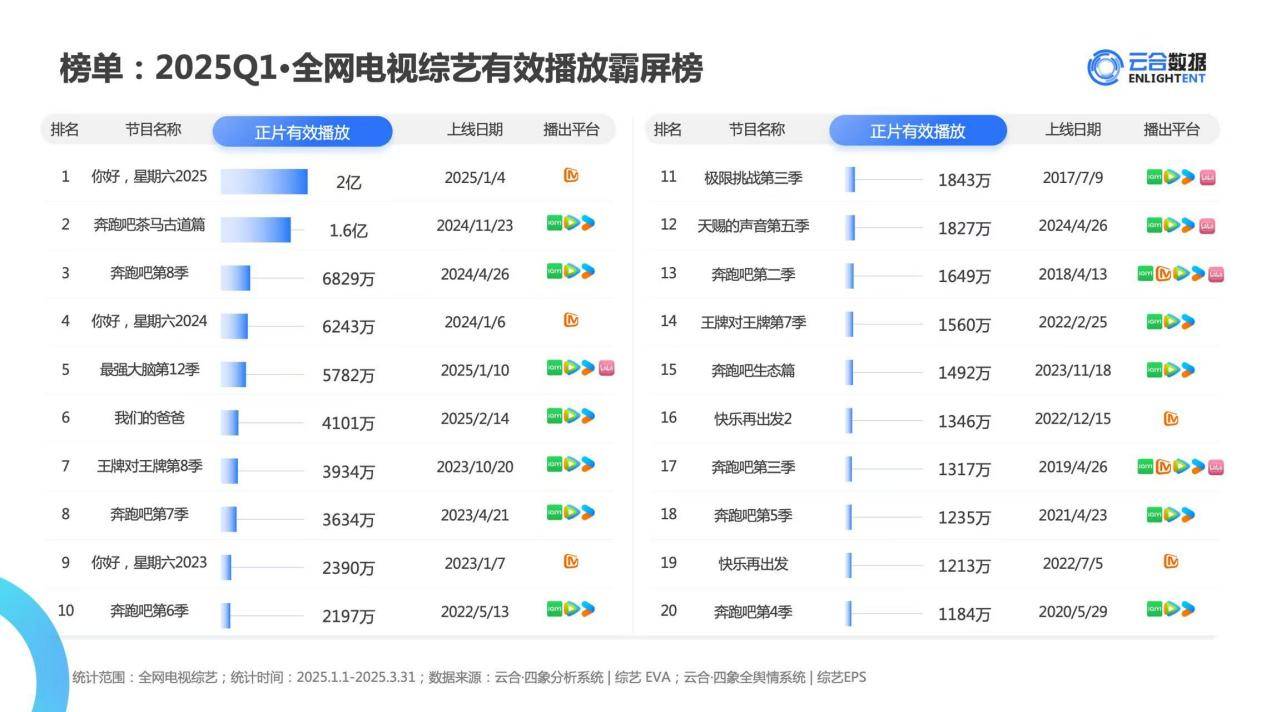Viewport: 1266px width, 712px height.
Task: Click the right table's 排名 column header
Action: pyautogui.click(x=668, y=129)
